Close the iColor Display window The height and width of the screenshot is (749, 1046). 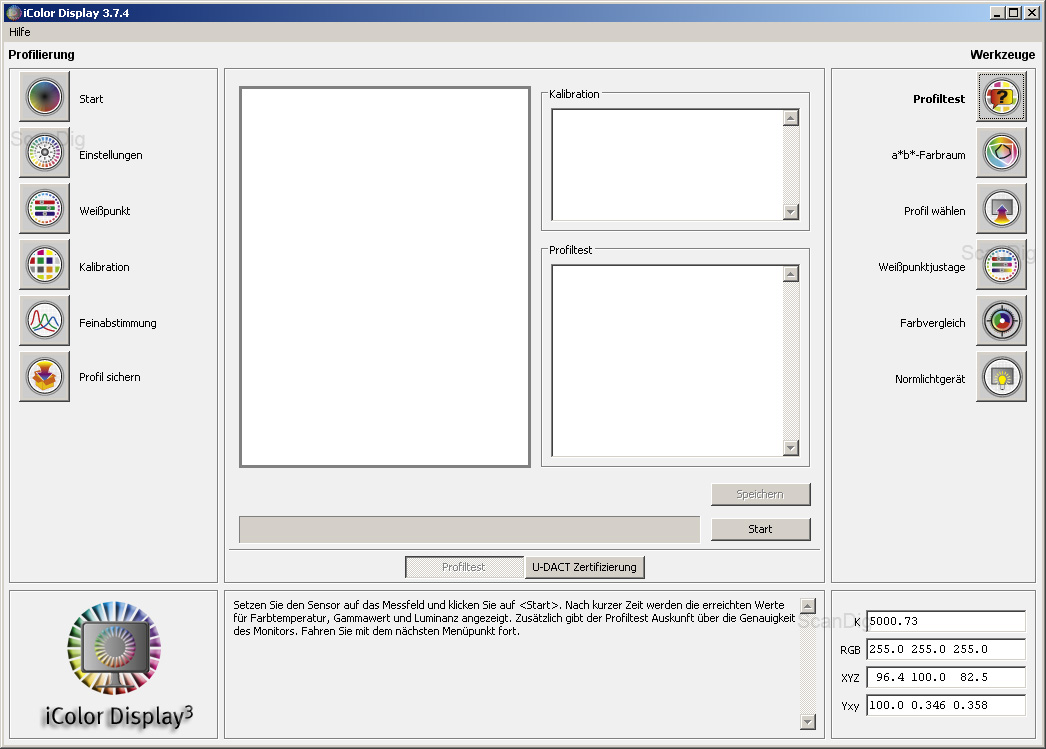pos(1031,13)
